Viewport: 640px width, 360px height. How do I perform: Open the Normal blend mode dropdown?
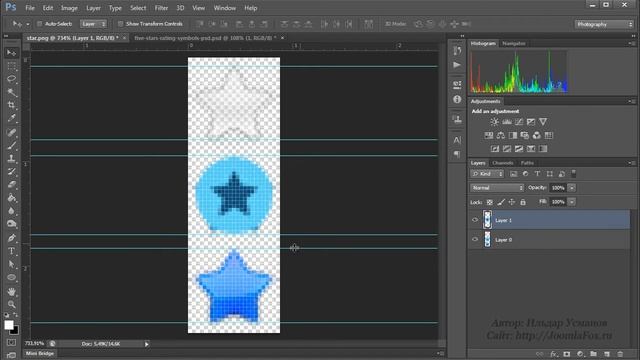[x=497, y=188]
